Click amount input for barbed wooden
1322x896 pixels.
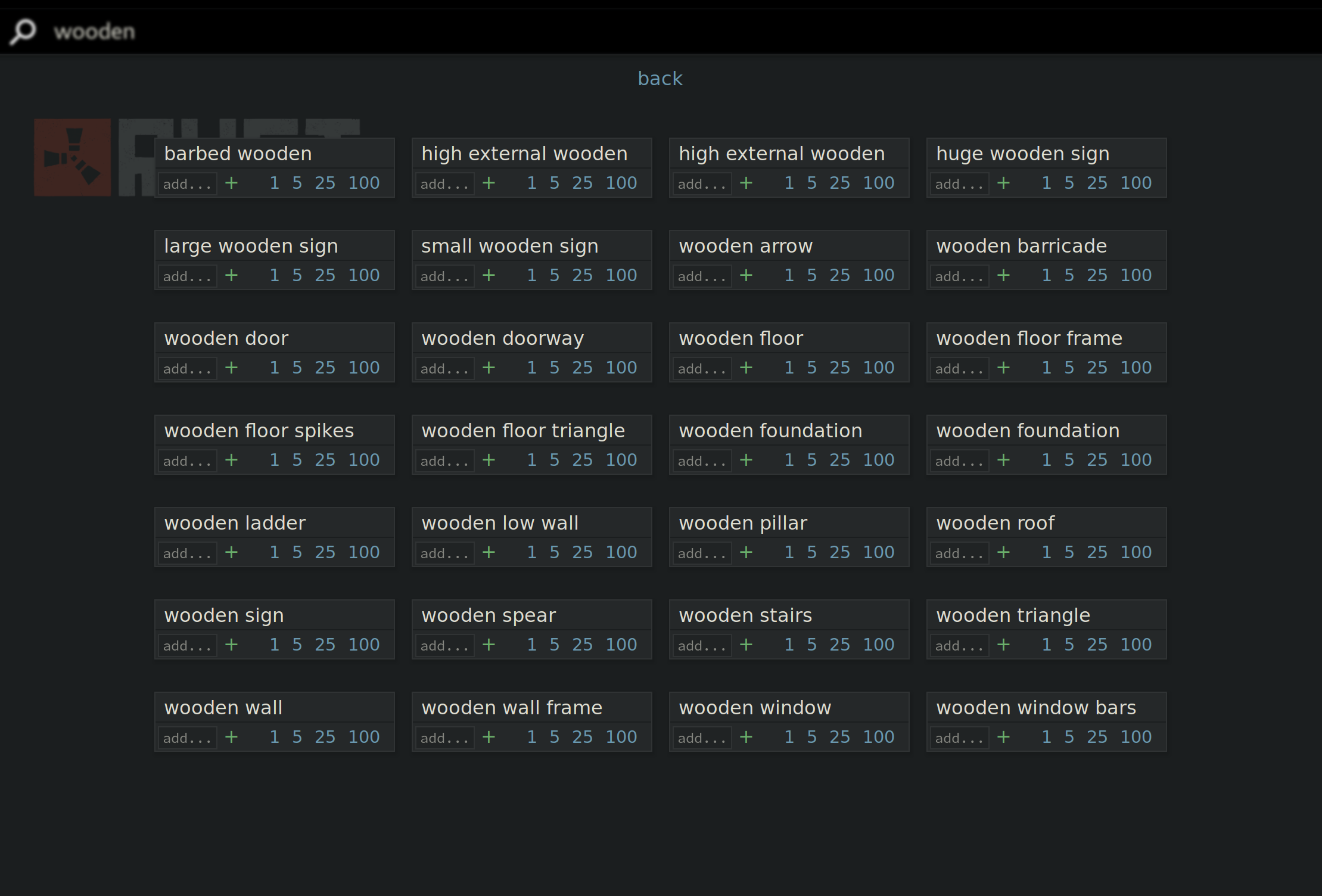[x=186, y=183]
